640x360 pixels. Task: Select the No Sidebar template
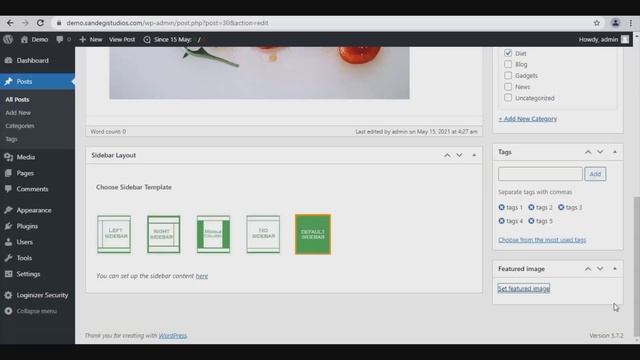263,234
